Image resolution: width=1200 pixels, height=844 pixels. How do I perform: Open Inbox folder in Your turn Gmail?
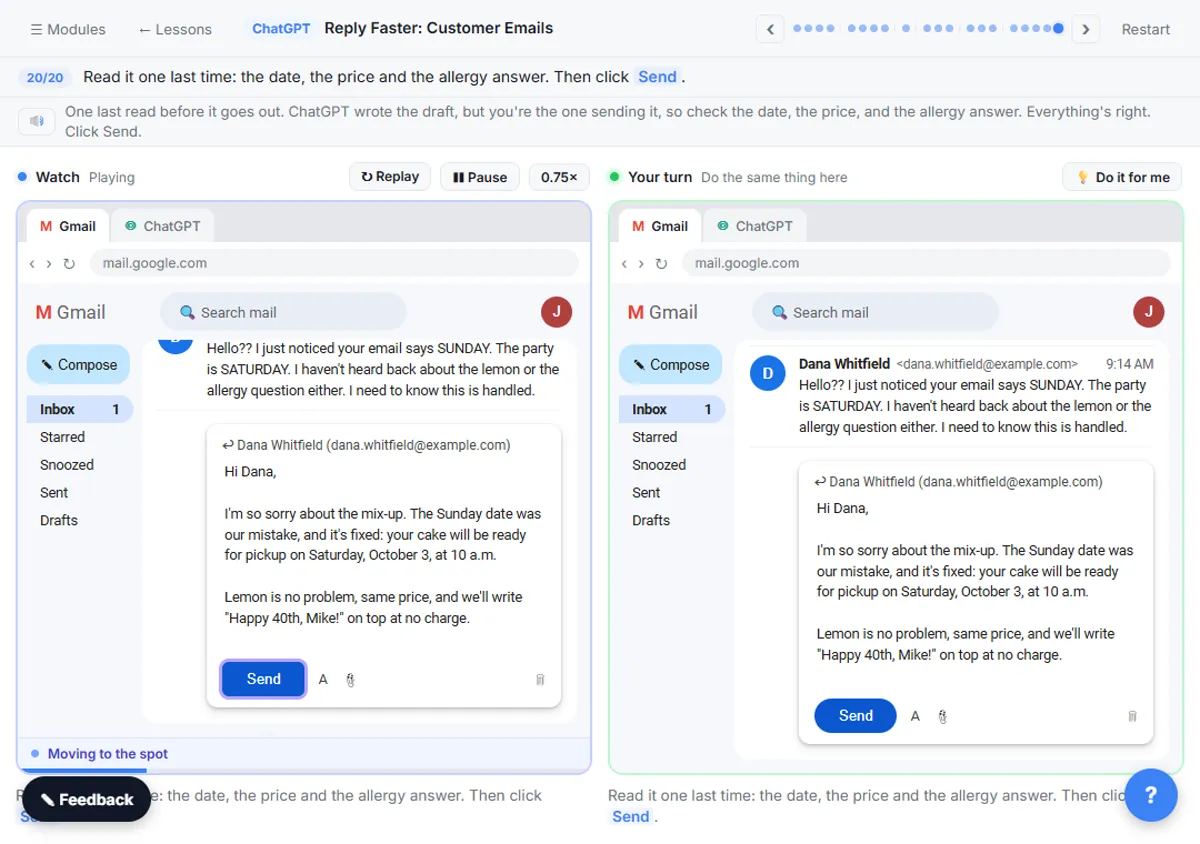tap(672, 409)
